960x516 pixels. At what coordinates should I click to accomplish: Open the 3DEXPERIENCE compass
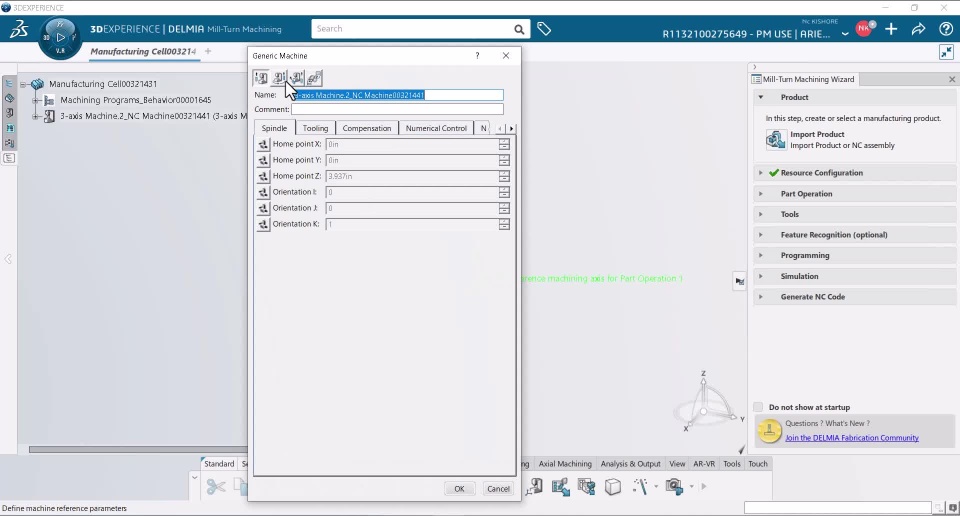pyautogui.click(x=60, y=37)
